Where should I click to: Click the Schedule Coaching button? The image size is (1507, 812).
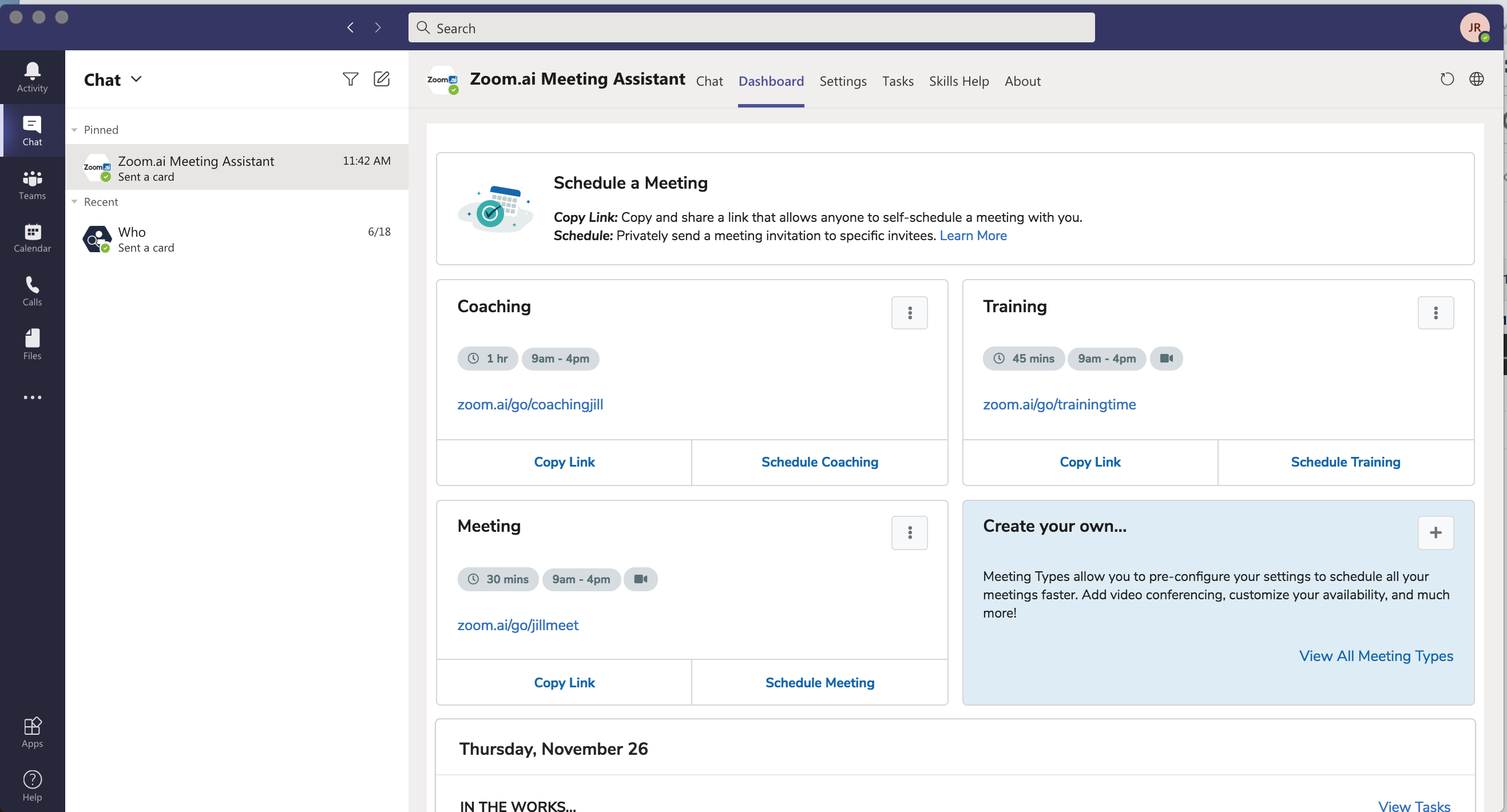click(x=819, y=462)
